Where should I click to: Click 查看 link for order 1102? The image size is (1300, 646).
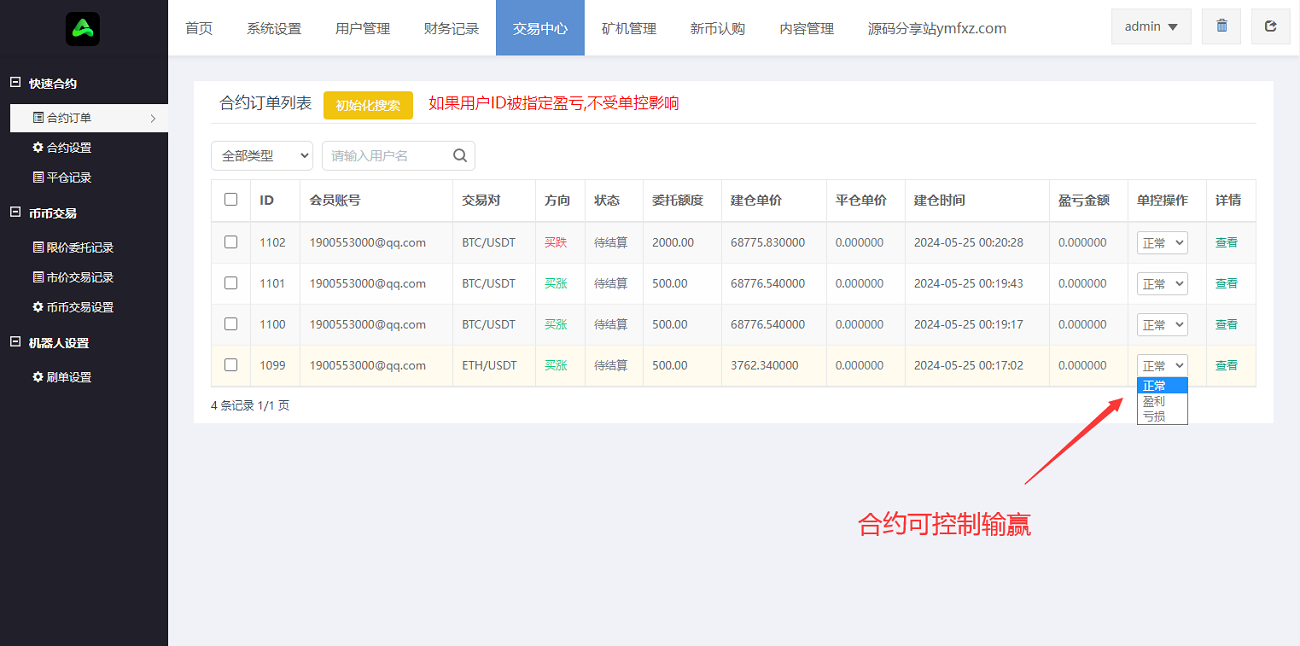coord(1226,242)
